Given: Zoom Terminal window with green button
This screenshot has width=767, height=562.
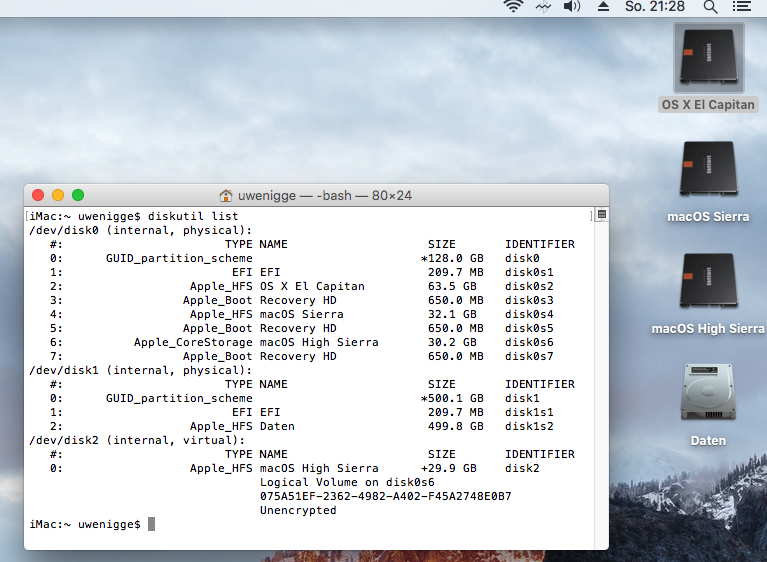Looking at the screenshot, I should click(x=78, y=195).
